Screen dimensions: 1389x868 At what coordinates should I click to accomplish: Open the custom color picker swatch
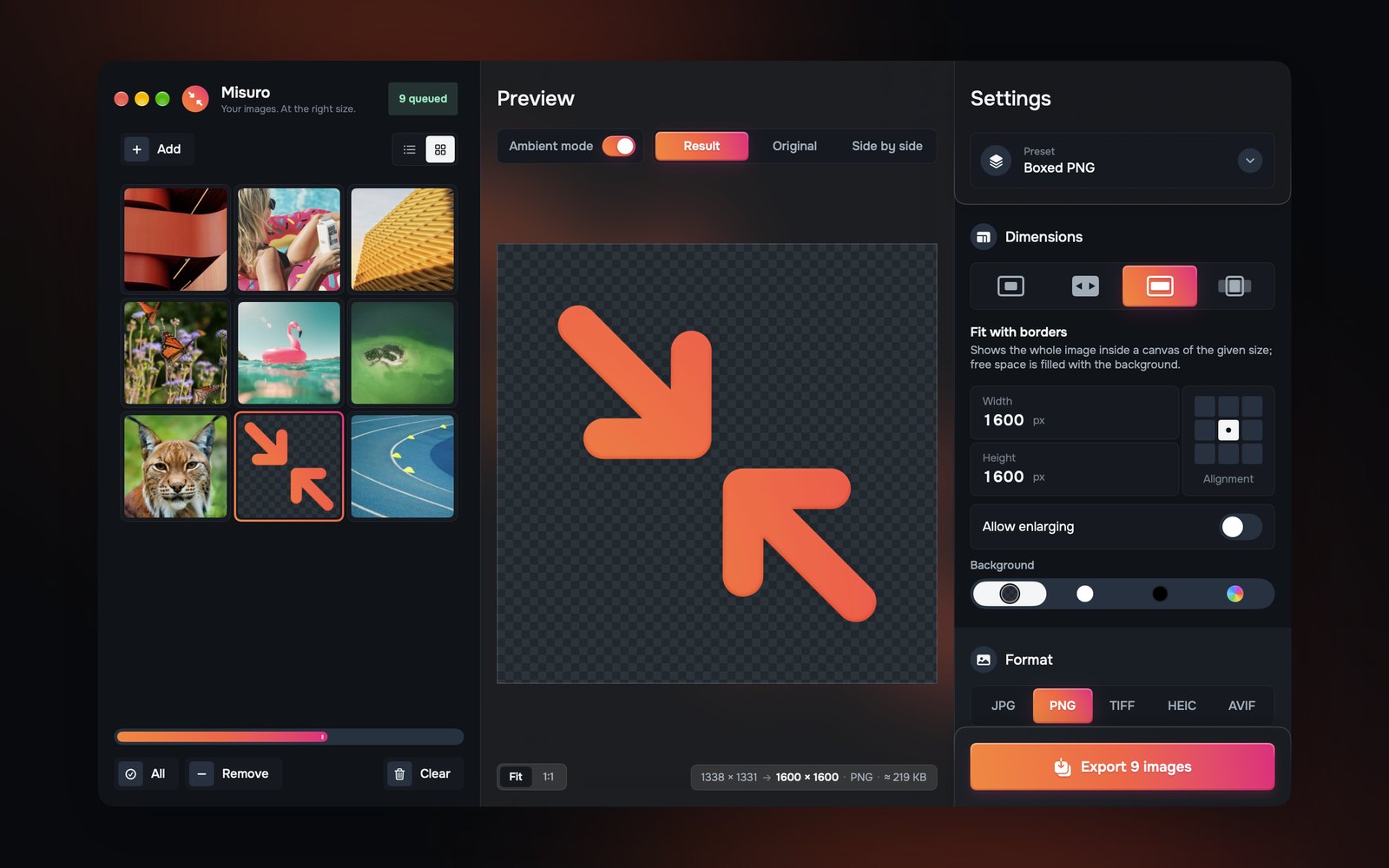1234,594
